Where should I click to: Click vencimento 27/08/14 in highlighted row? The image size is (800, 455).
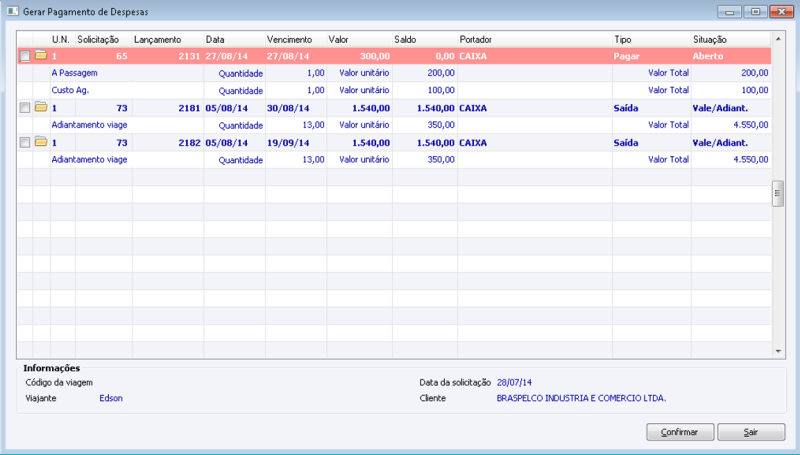coord(288,56)
